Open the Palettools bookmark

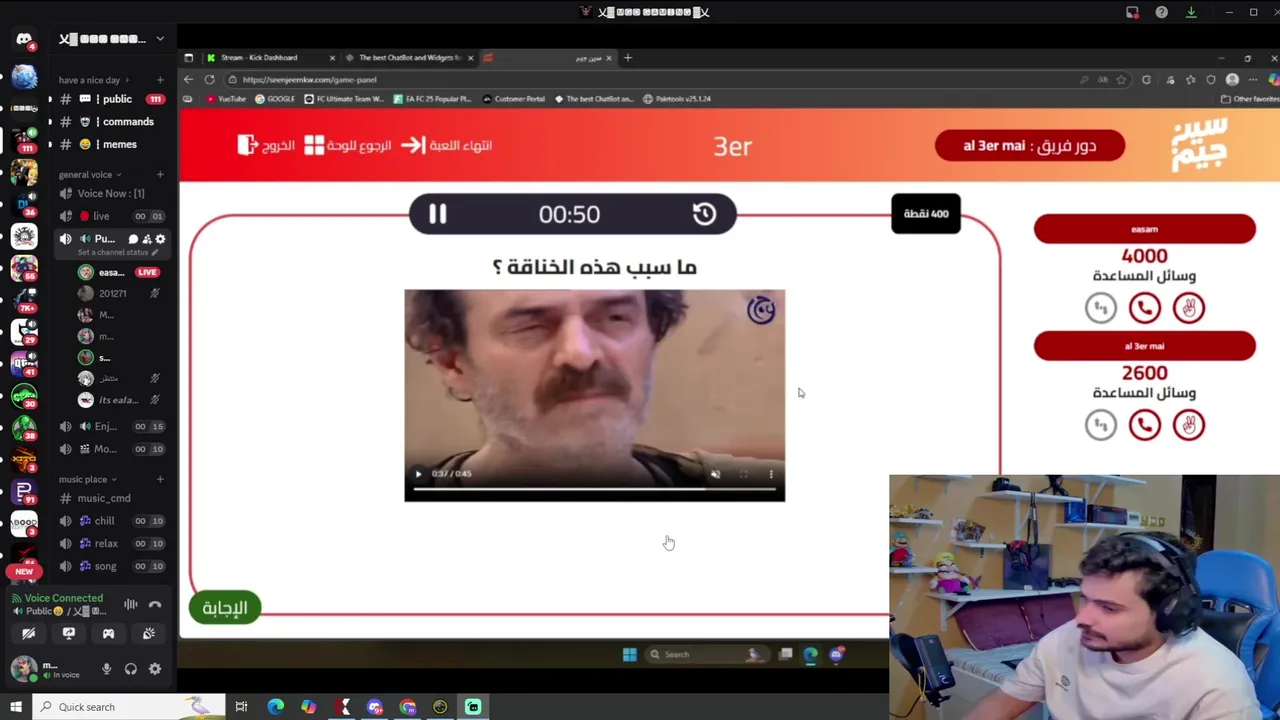677,99
